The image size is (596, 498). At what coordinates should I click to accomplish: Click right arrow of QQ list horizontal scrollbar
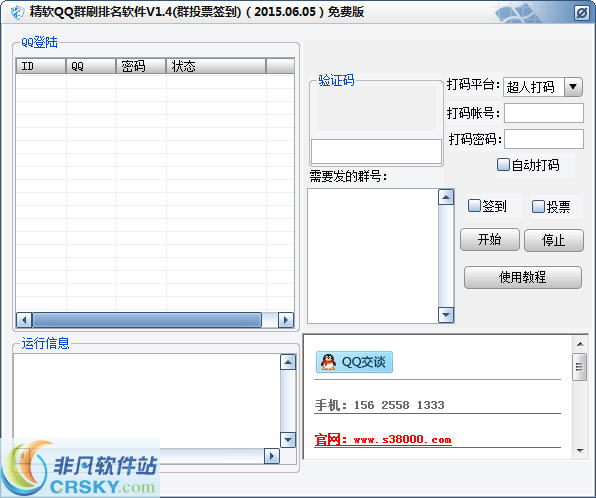pyautogui.click(x=286, y=320)
